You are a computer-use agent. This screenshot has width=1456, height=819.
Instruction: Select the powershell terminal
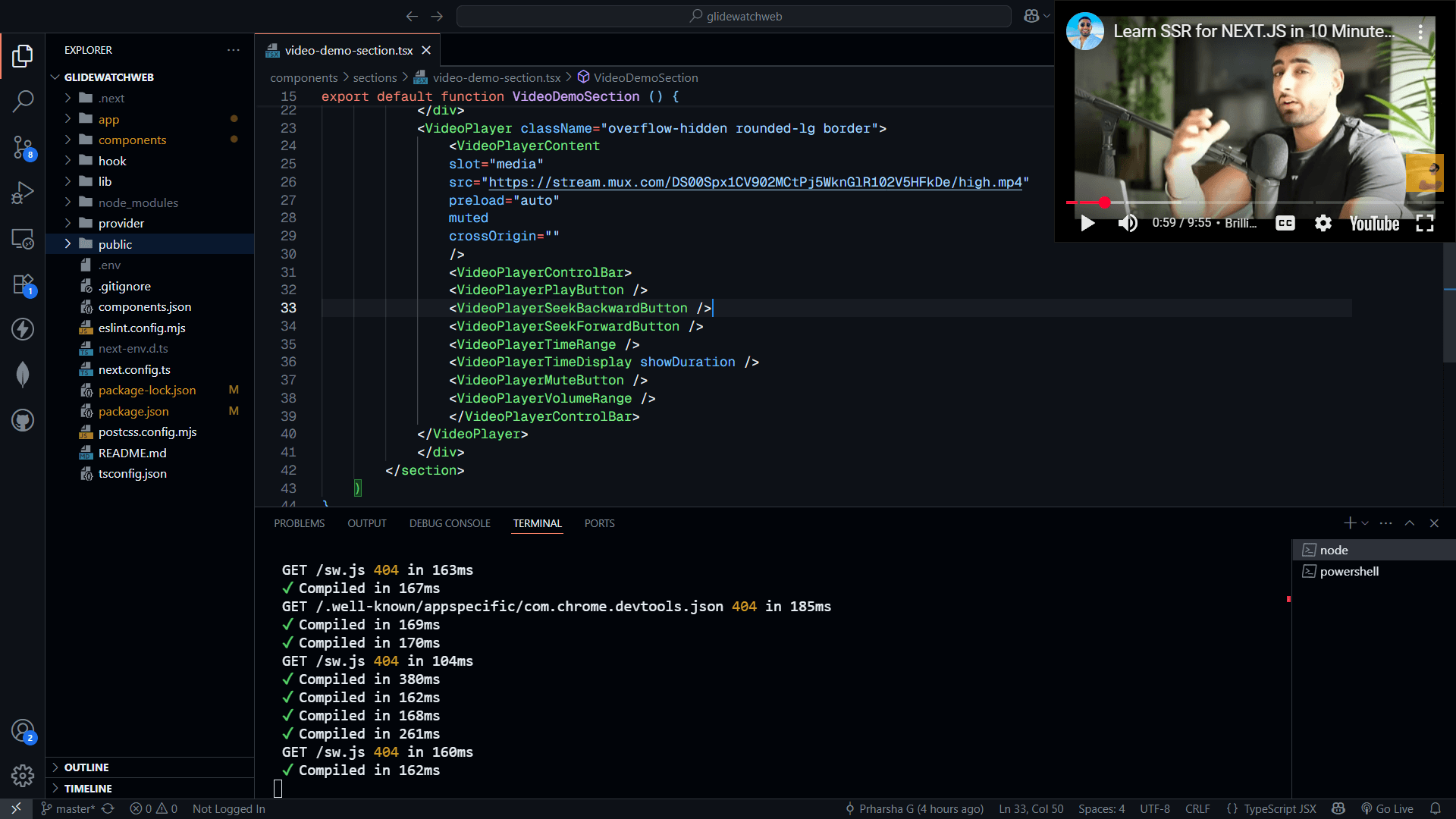[x=1348, y=571]
